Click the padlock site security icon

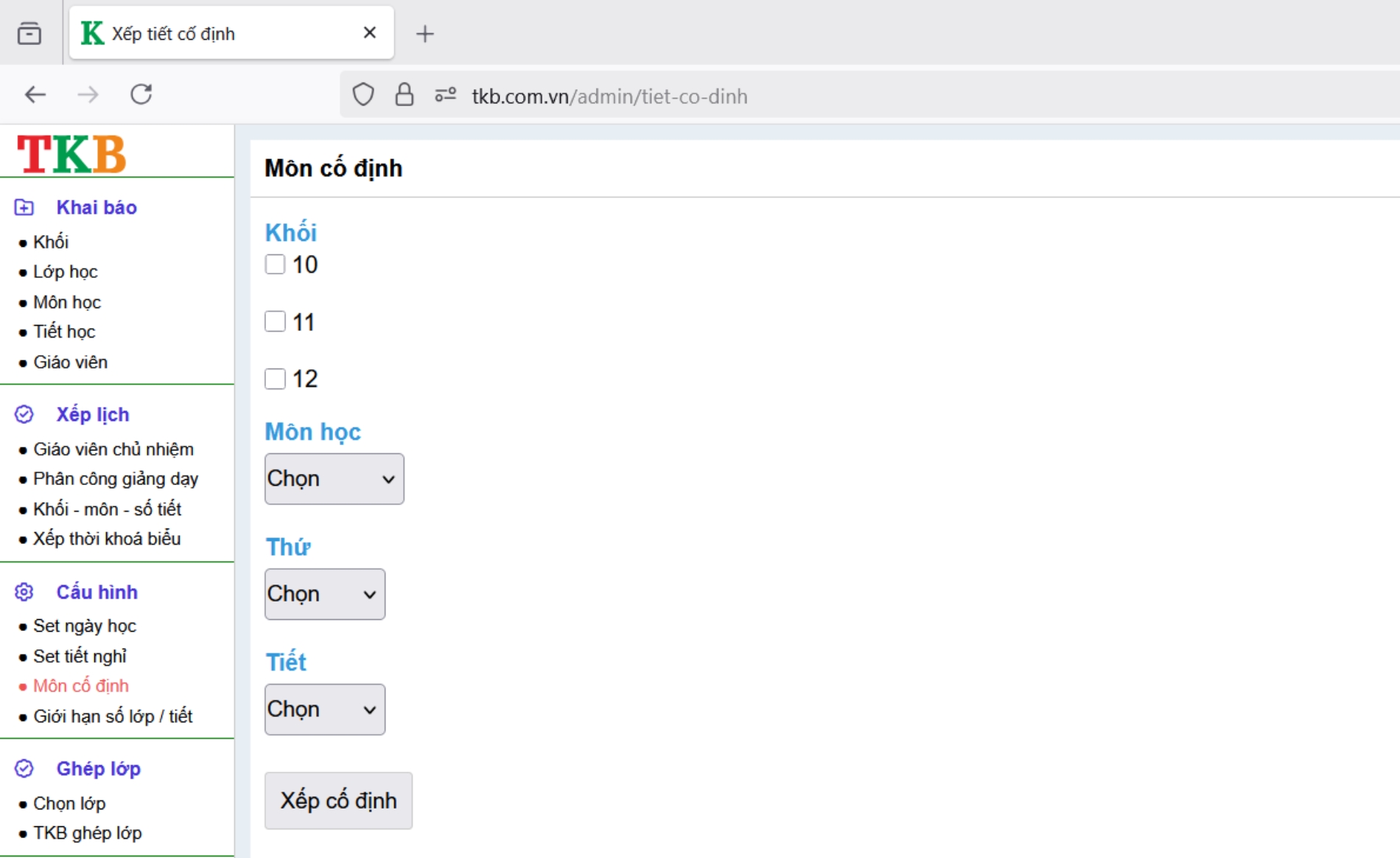(404, 95)
